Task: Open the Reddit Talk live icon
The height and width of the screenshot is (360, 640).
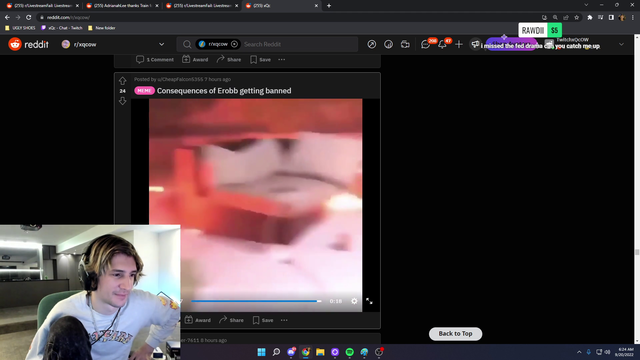Action: 405,44
